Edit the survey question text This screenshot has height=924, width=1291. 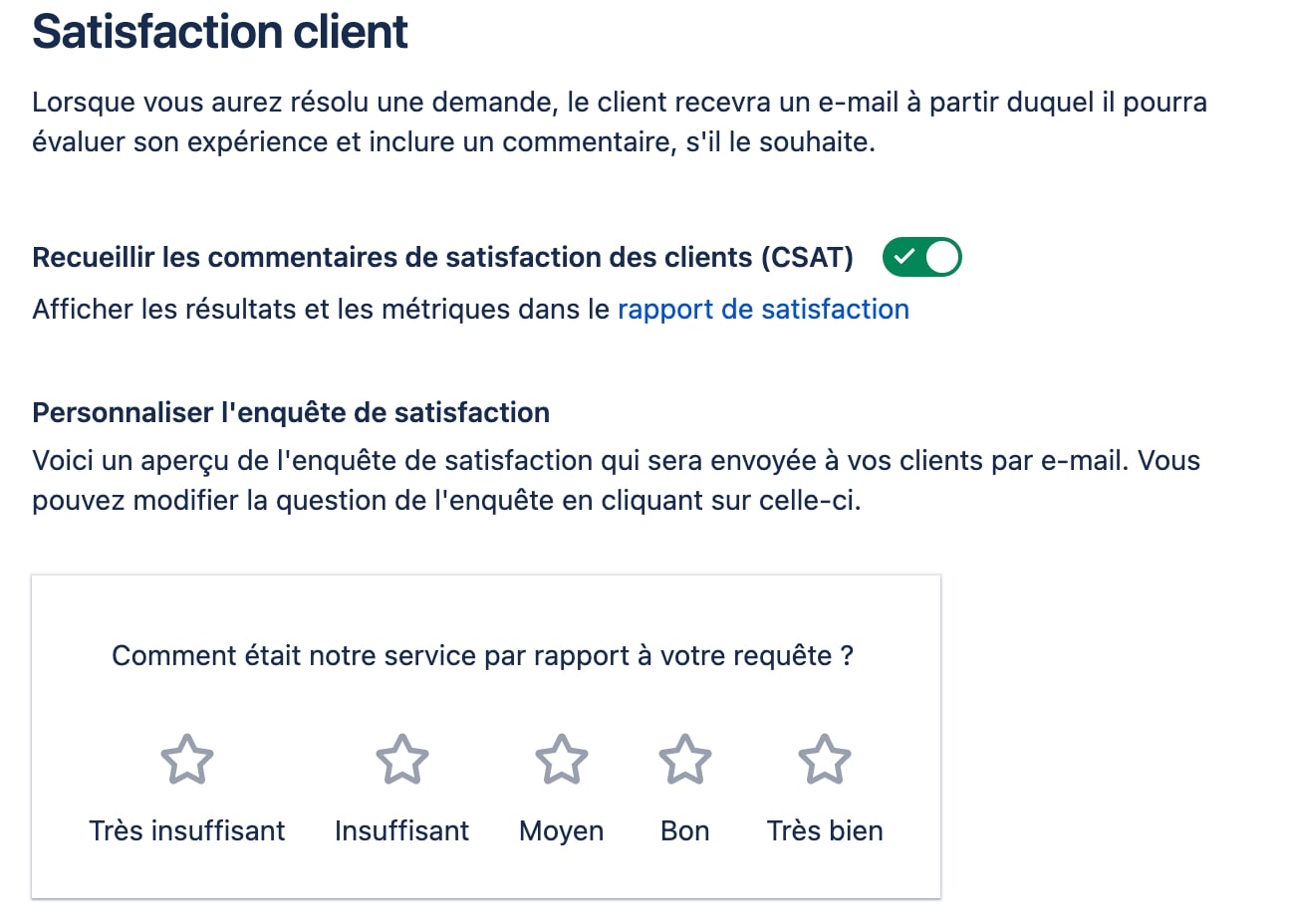point(482,656)
